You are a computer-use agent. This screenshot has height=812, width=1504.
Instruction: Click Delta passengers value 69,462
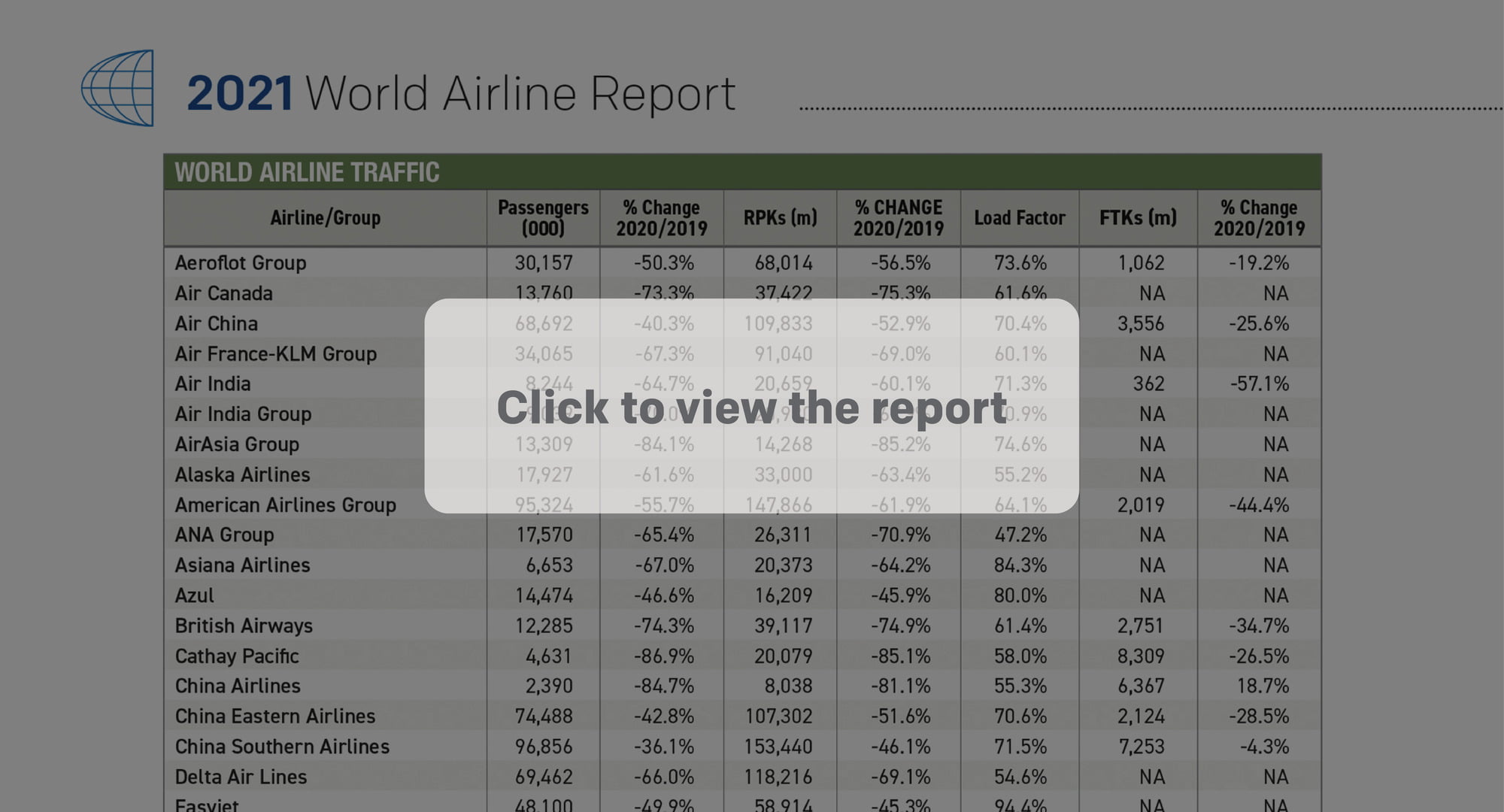(544, 777)
